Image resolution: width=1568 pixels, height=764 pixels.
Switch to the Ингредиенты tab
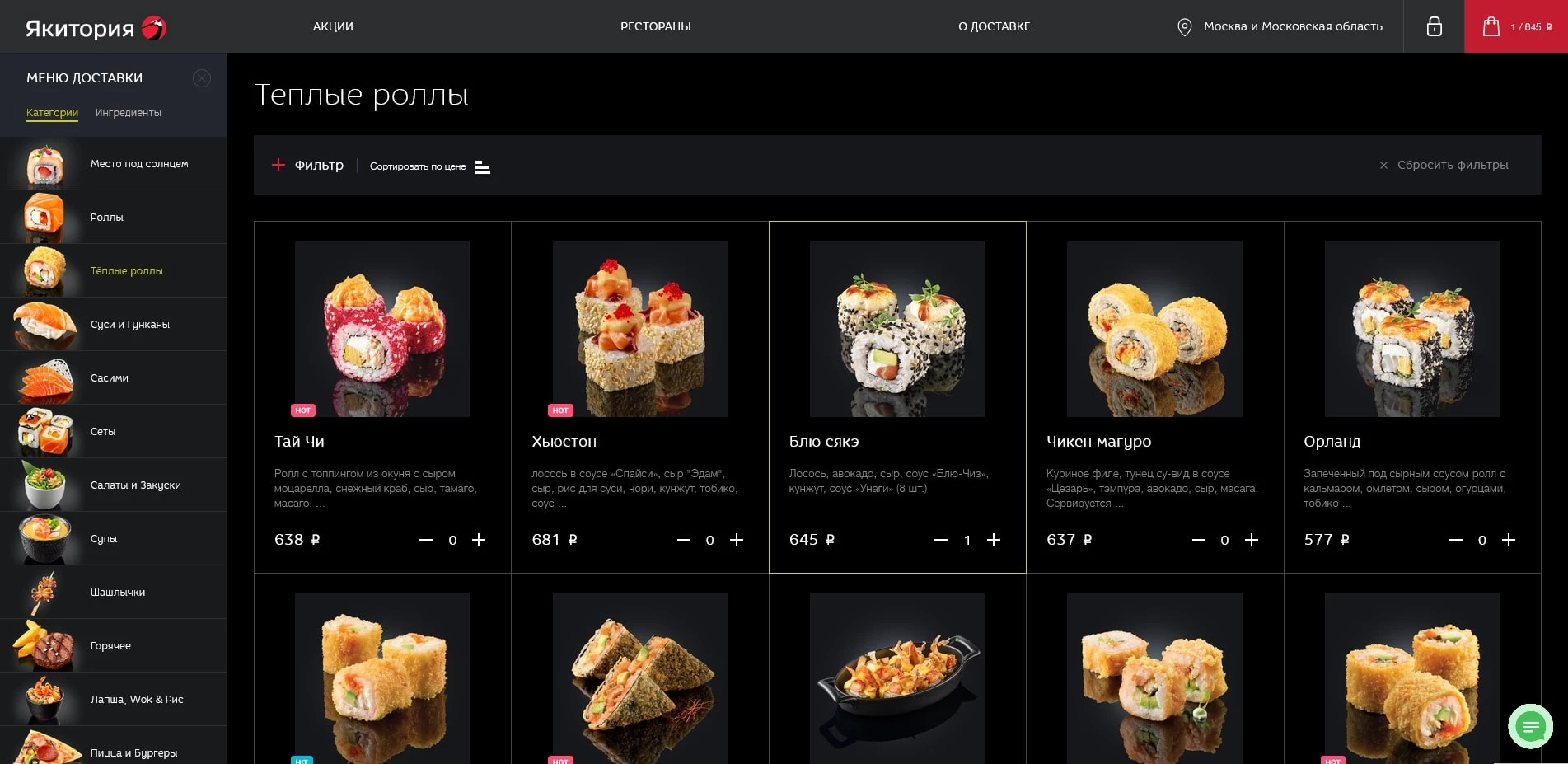[x=129, y=113]
